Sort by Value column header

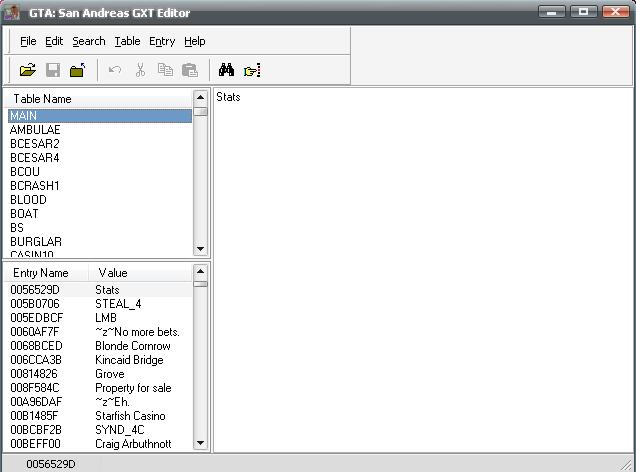[140, 273]
